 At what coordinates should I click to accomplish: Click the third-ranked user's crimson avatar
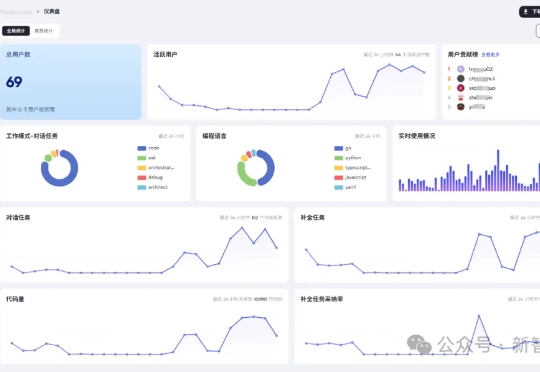pyautogui.click(x=461, y=88)
